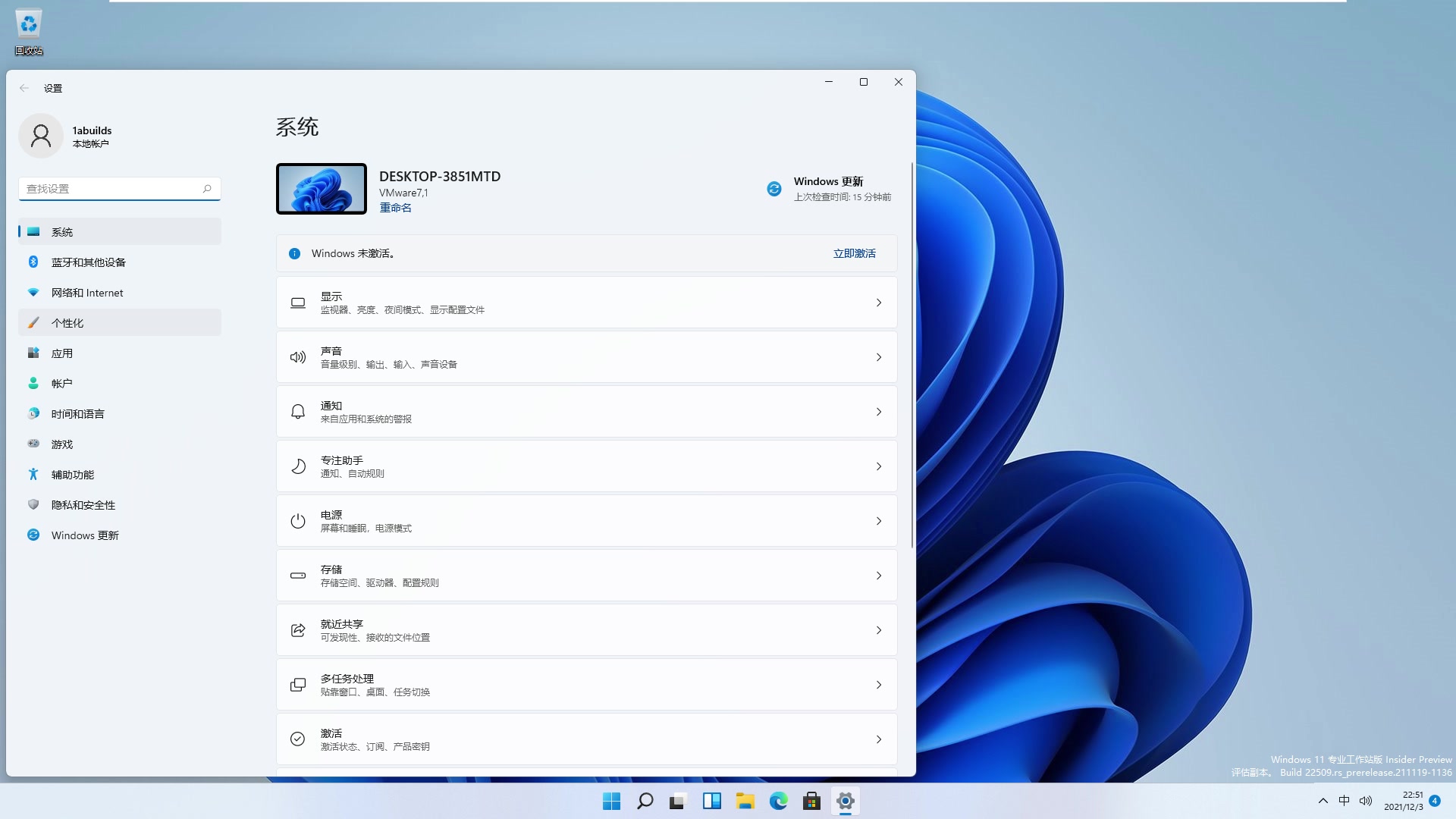Click the 1abuilds user avatar
Screen dimensions: 1456x819
(x=41, y=136)
